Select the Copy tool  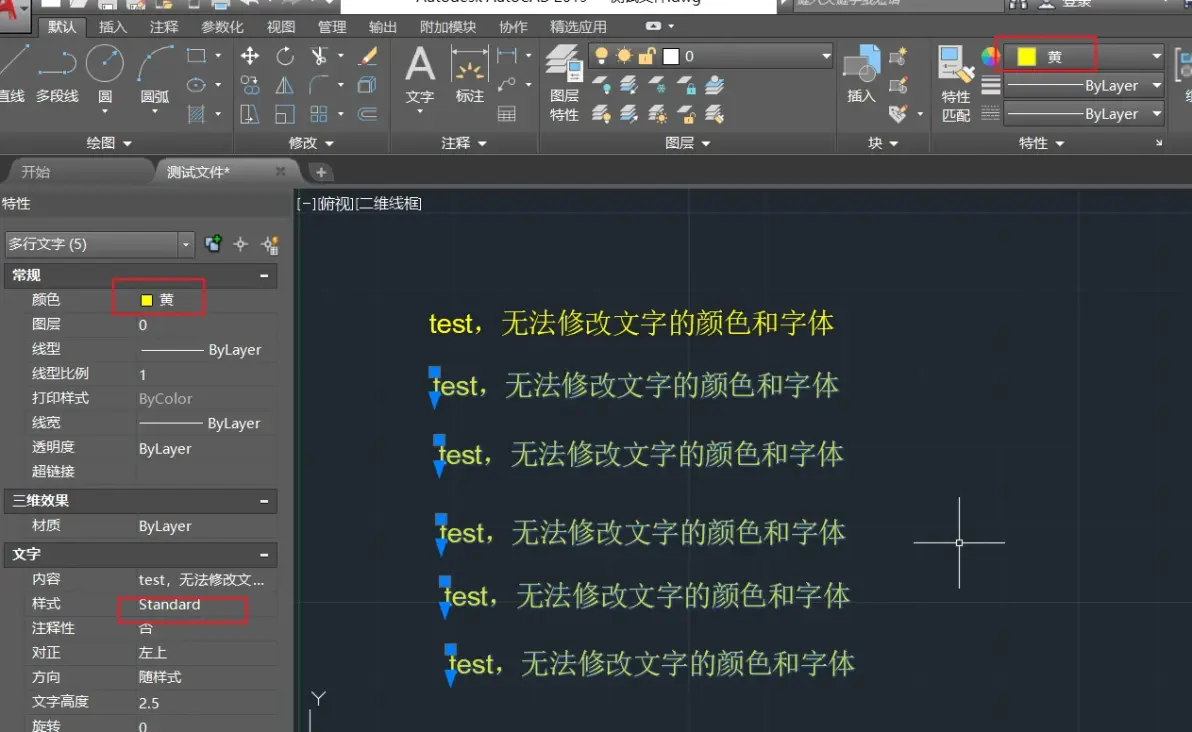pyautogui.click(x=249, y=84)
